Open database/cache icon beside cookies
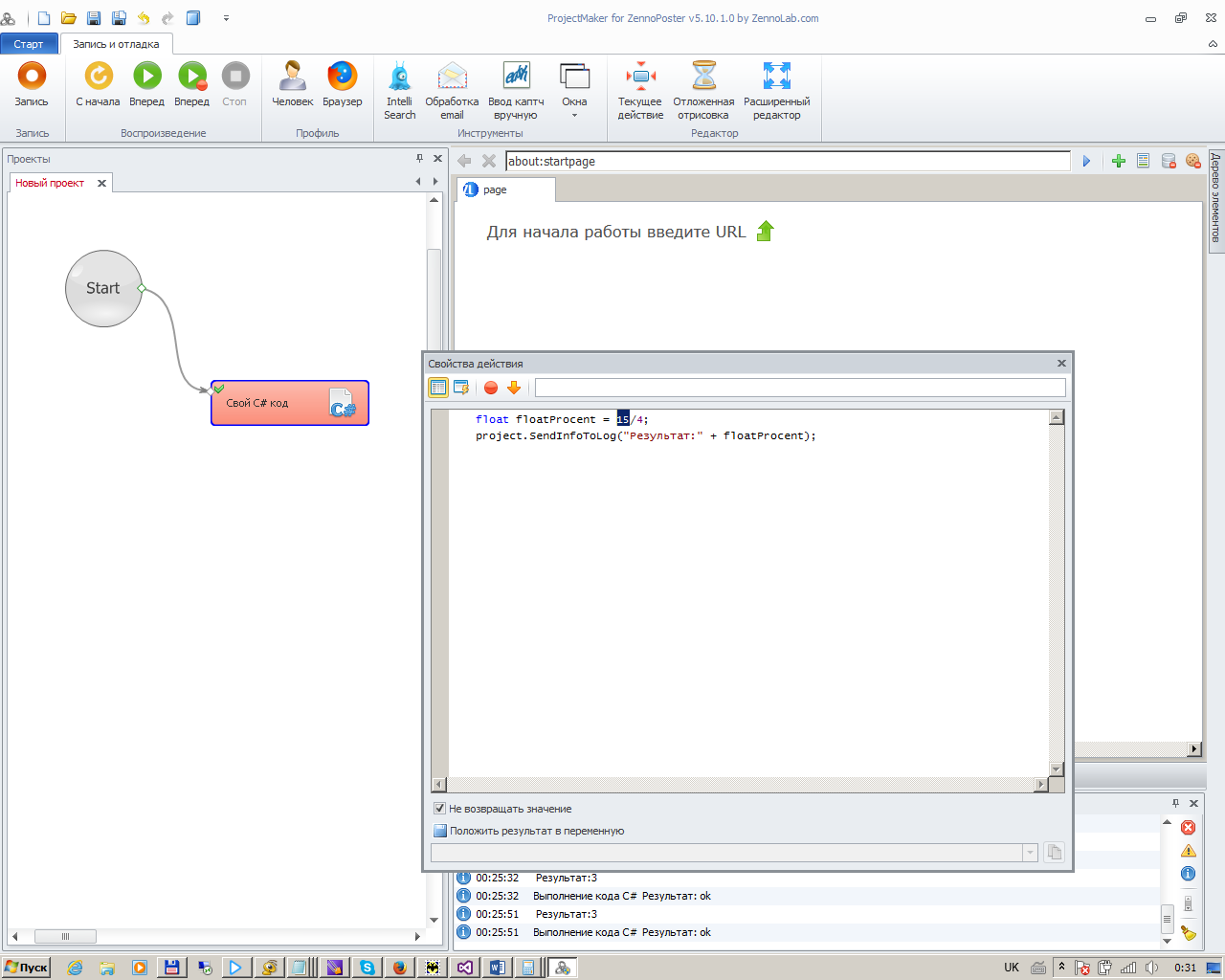 coord(1169,161)
